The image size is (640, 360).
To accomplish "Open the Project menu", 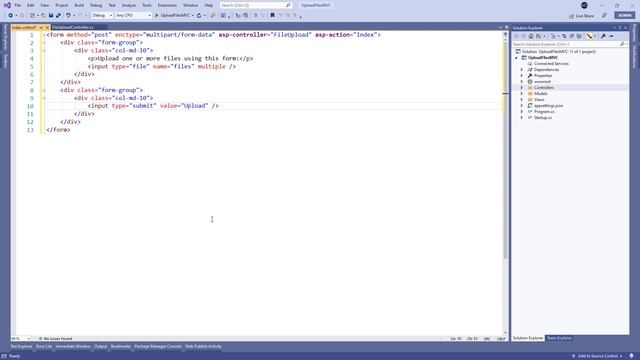I will 62,5.
